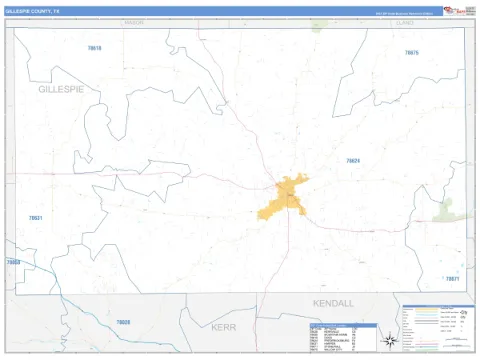Click ZIP code label 78028
The image size is (480, 360).
[123, 322]
